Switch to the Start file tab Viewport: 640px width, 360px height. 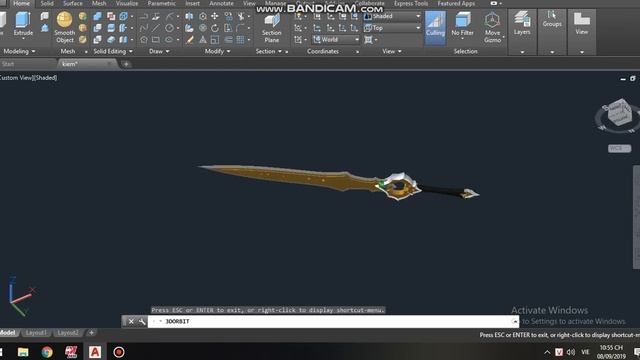tap(8, 64)
